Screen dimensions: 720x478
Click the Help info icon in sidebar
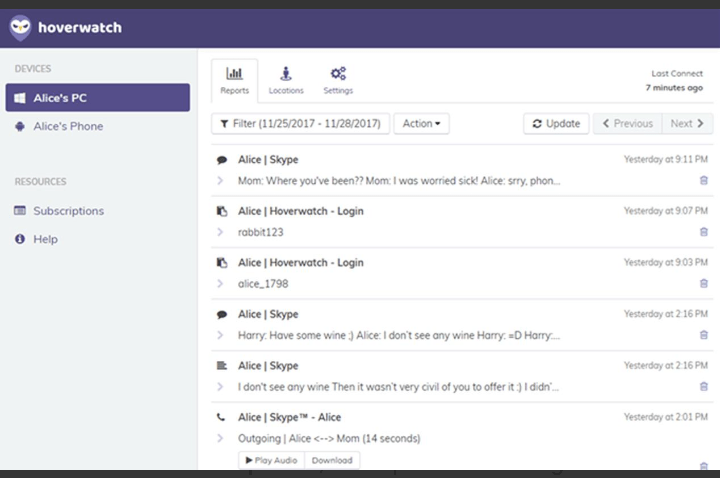(x=20, y=239)
